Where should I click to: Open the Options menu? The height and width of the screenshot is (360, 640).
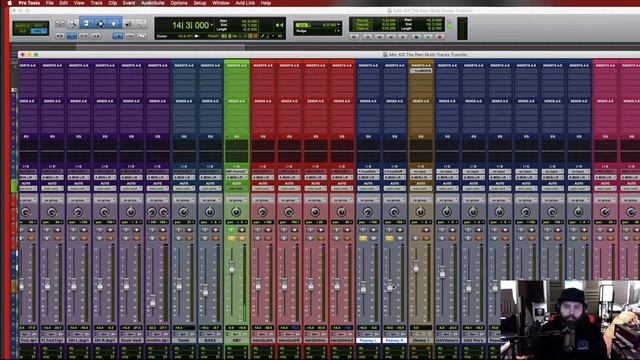tap(179, 3)
